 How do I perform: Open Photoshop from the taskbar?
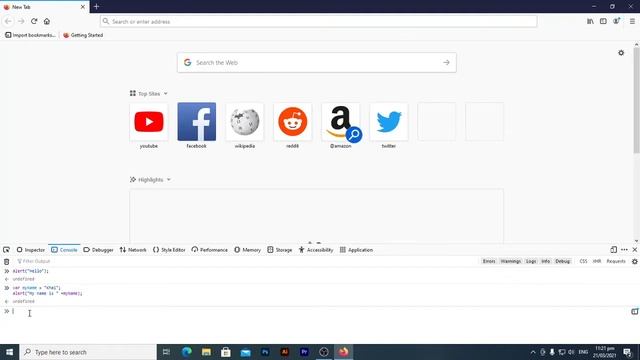(x=265, y=352)
